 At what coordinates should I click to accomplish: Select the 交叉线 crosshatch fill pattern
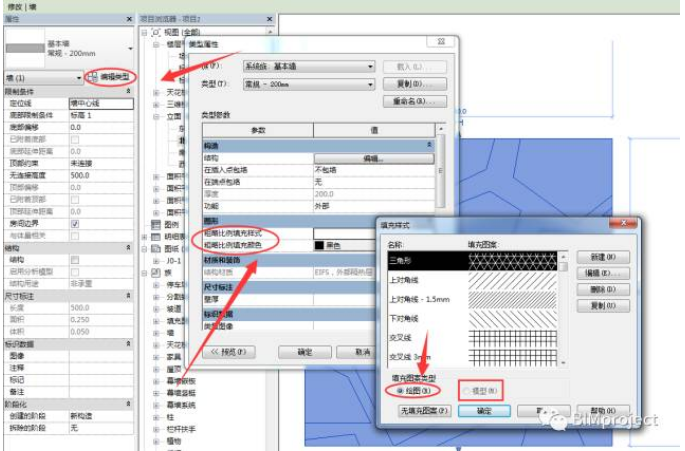click(472, 338)
